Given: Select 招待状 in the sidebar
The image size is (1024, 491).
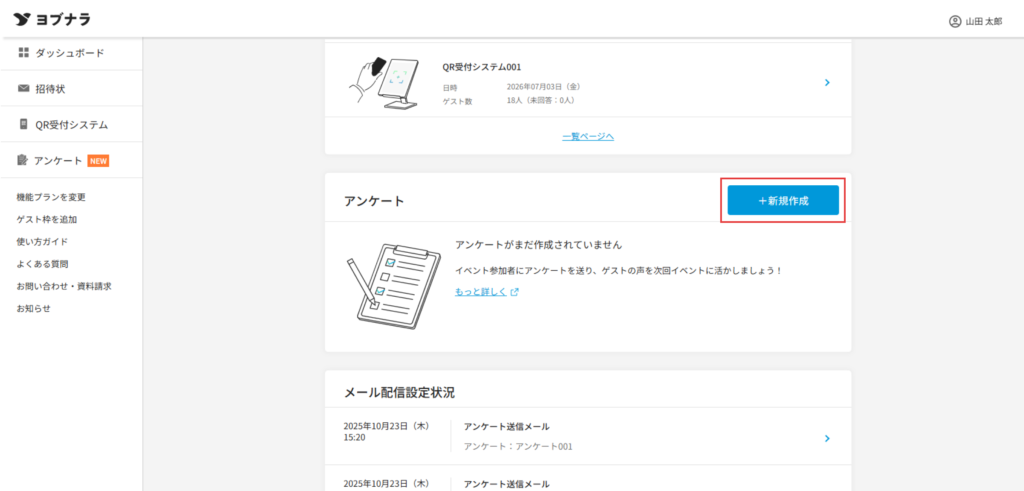Looking at the screenshot, I should tap(50, 89).
